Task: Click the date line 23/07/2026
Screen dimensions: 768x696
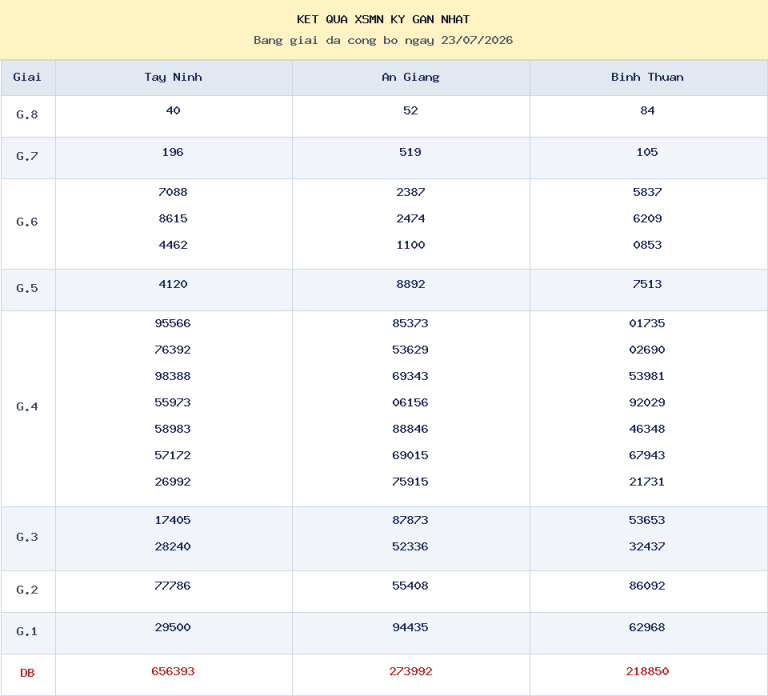Action: click(x=383, y=40)
